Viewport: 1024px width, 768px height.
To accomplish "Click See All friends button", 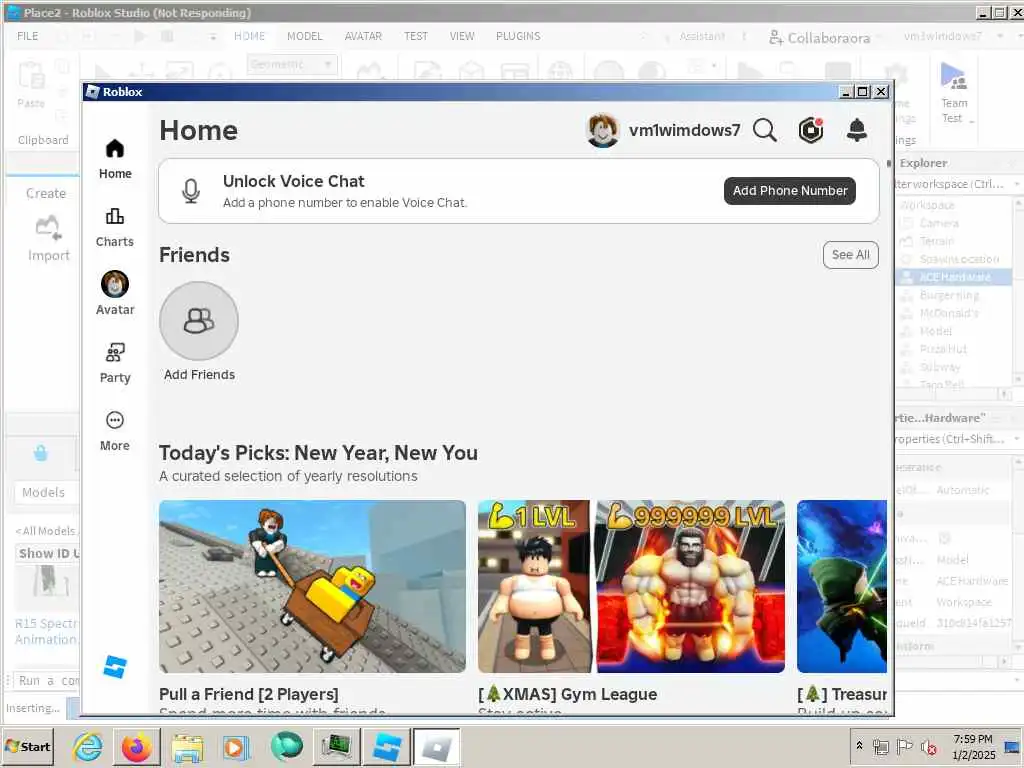I will coord(850,255).
